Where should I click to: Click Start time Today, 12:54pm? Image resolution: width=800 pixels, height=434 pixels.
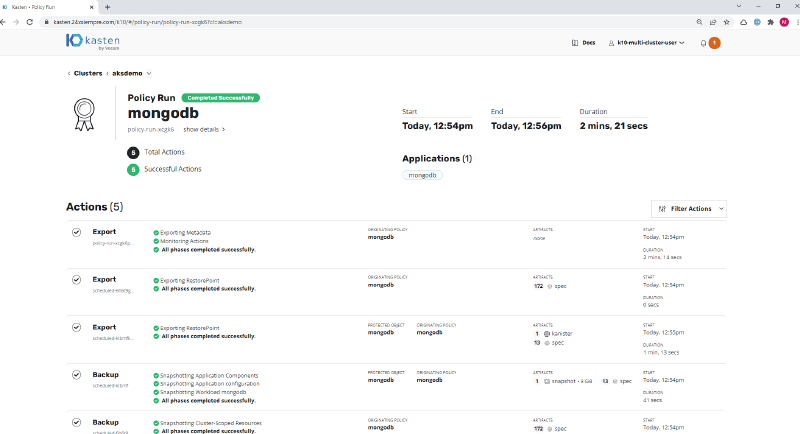(x=437, y=126)
